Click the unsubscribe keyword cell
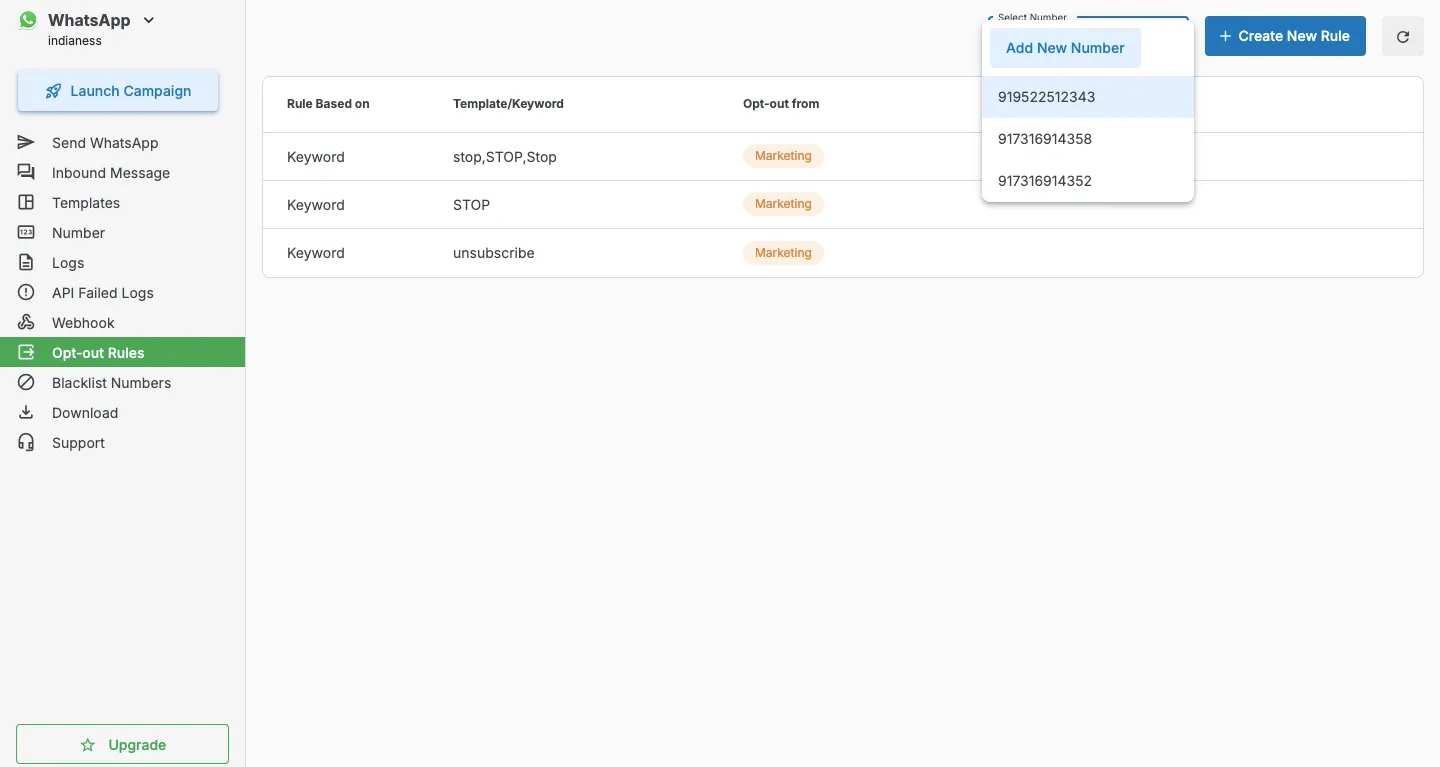Image resolution: width=1440 pixels, height=767 pixels. click(494, 253)
